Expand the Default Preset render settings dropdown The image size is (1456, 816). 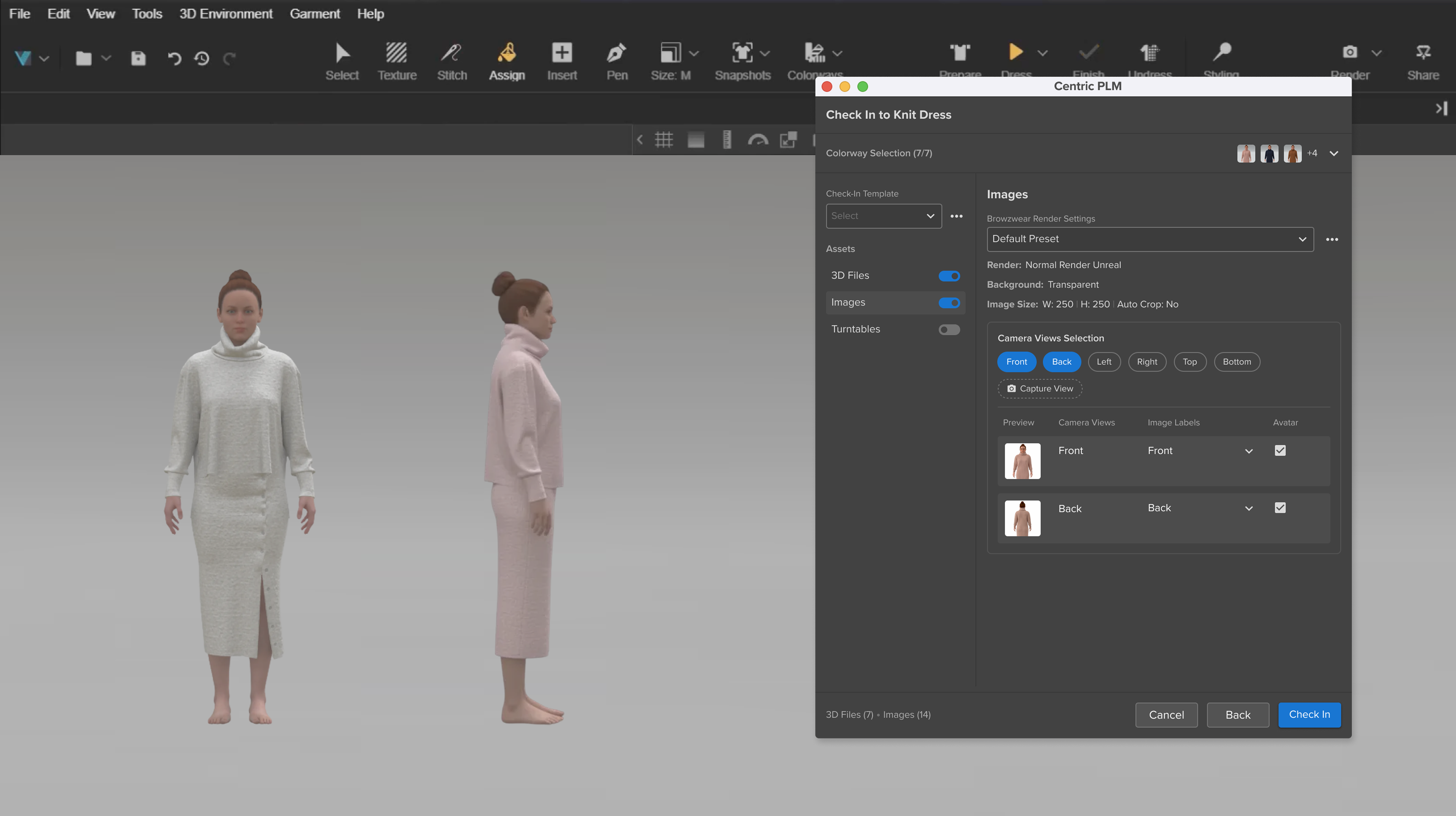click(1150, 239)
